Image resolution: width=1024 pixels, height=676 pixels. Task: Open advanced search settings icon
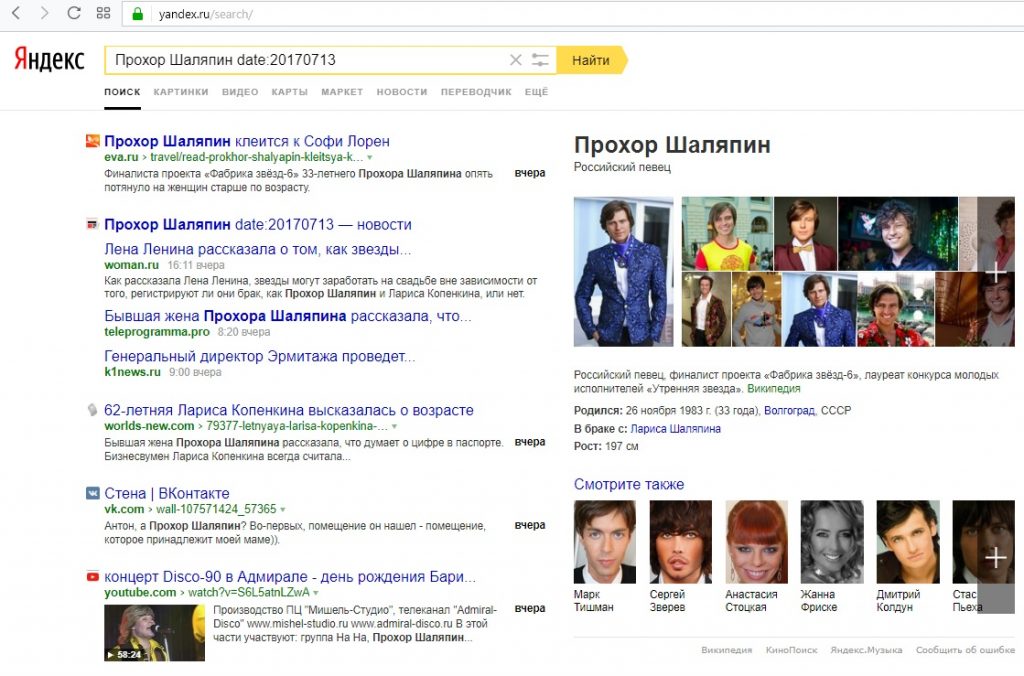coord(541,60)
